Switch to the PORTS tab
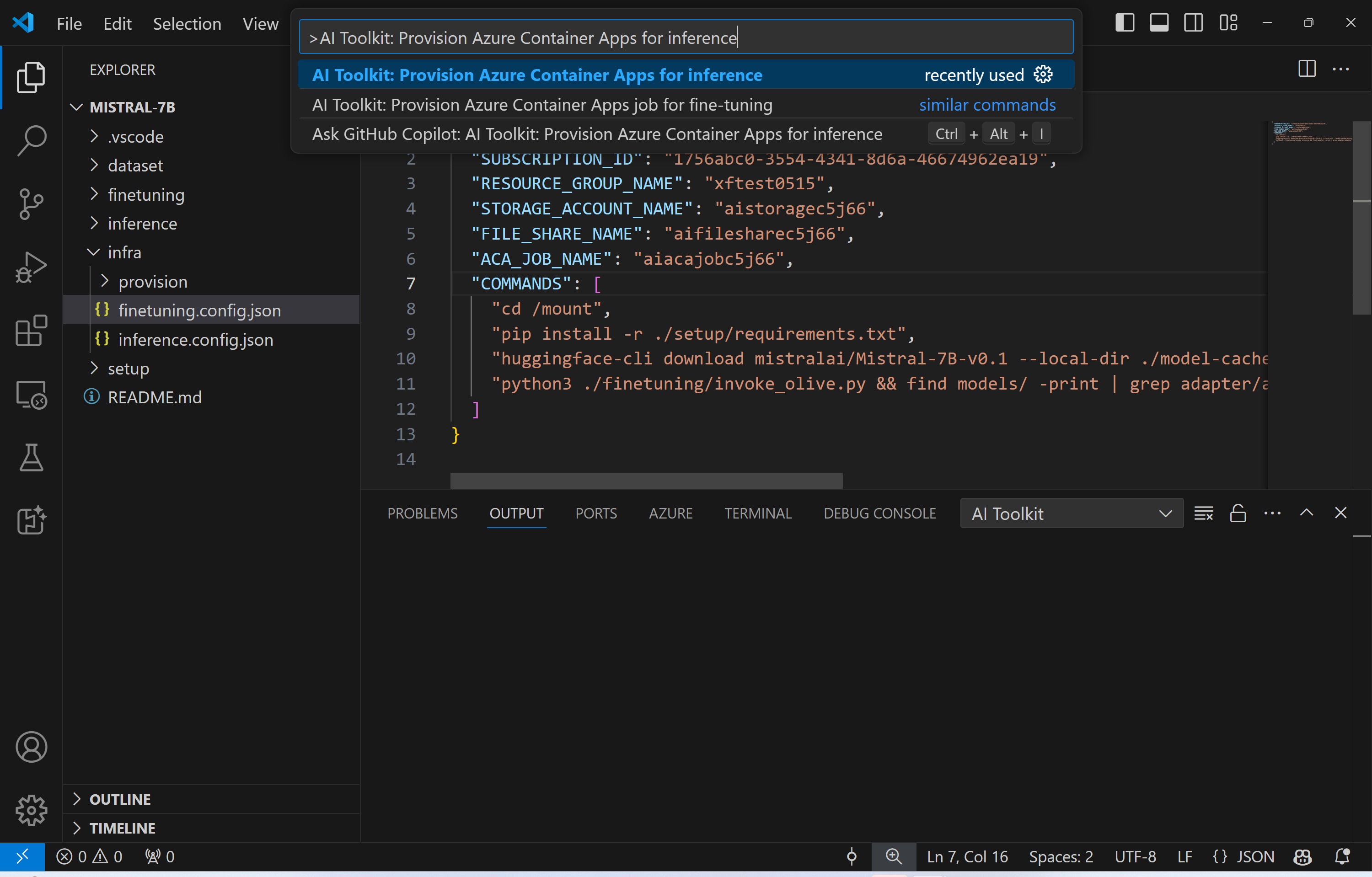This screenshot has height=877, width=1372. 596,513
